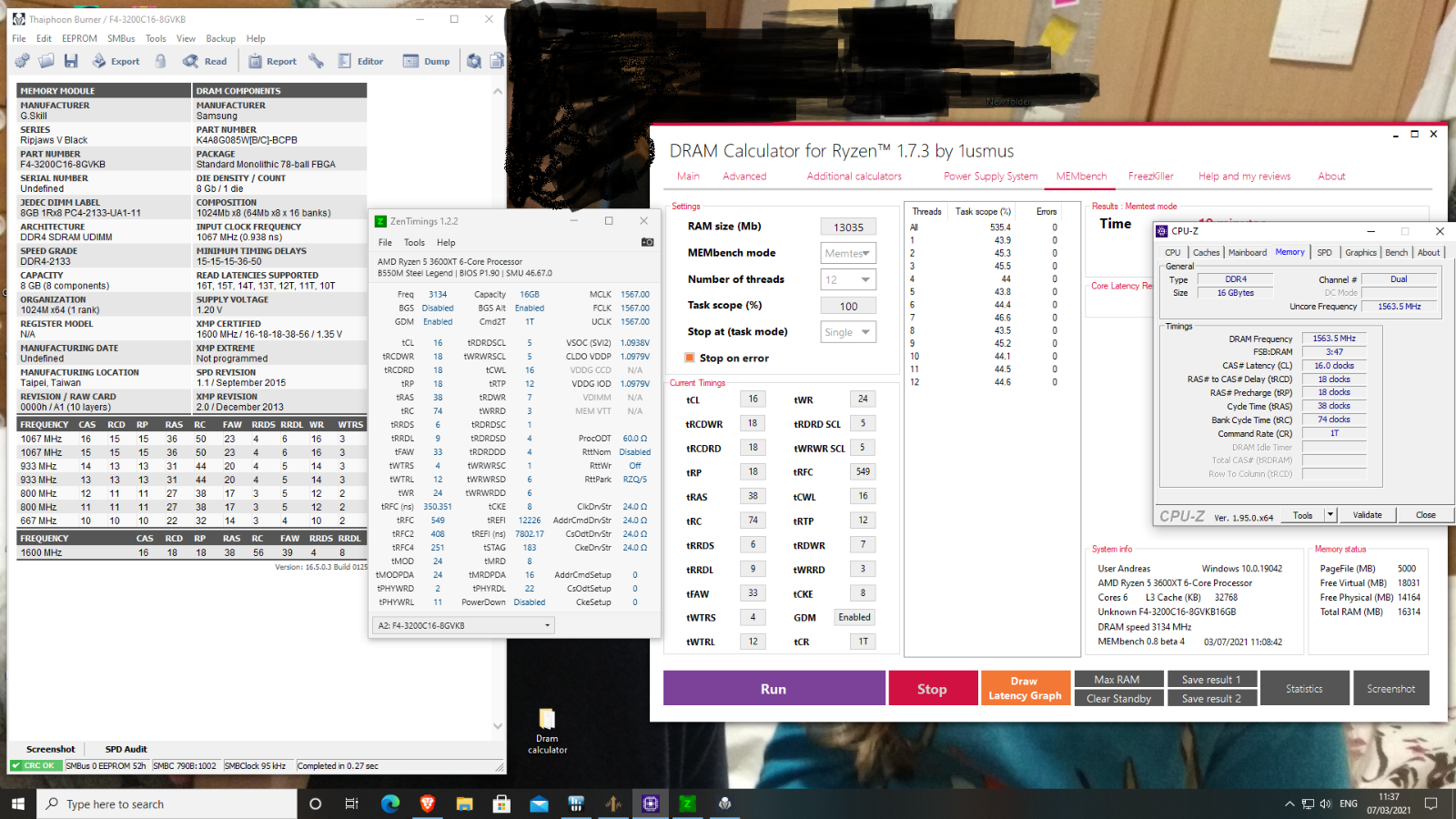Click the open folder icon in Thaiphoon toolbar
This screenshot has width=1456, height=819.
46,61
